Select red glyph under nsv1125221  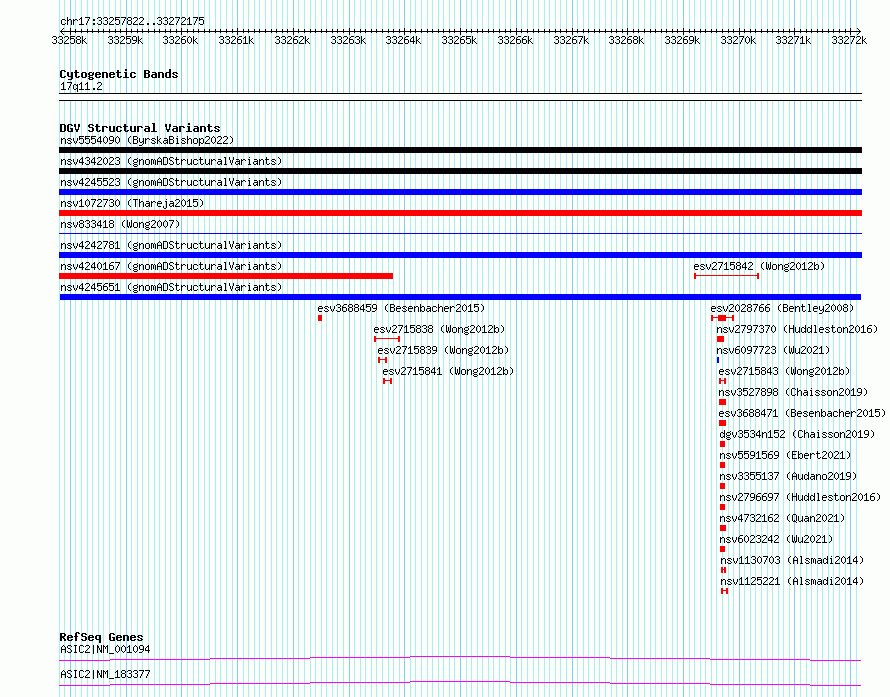point(725,591)
